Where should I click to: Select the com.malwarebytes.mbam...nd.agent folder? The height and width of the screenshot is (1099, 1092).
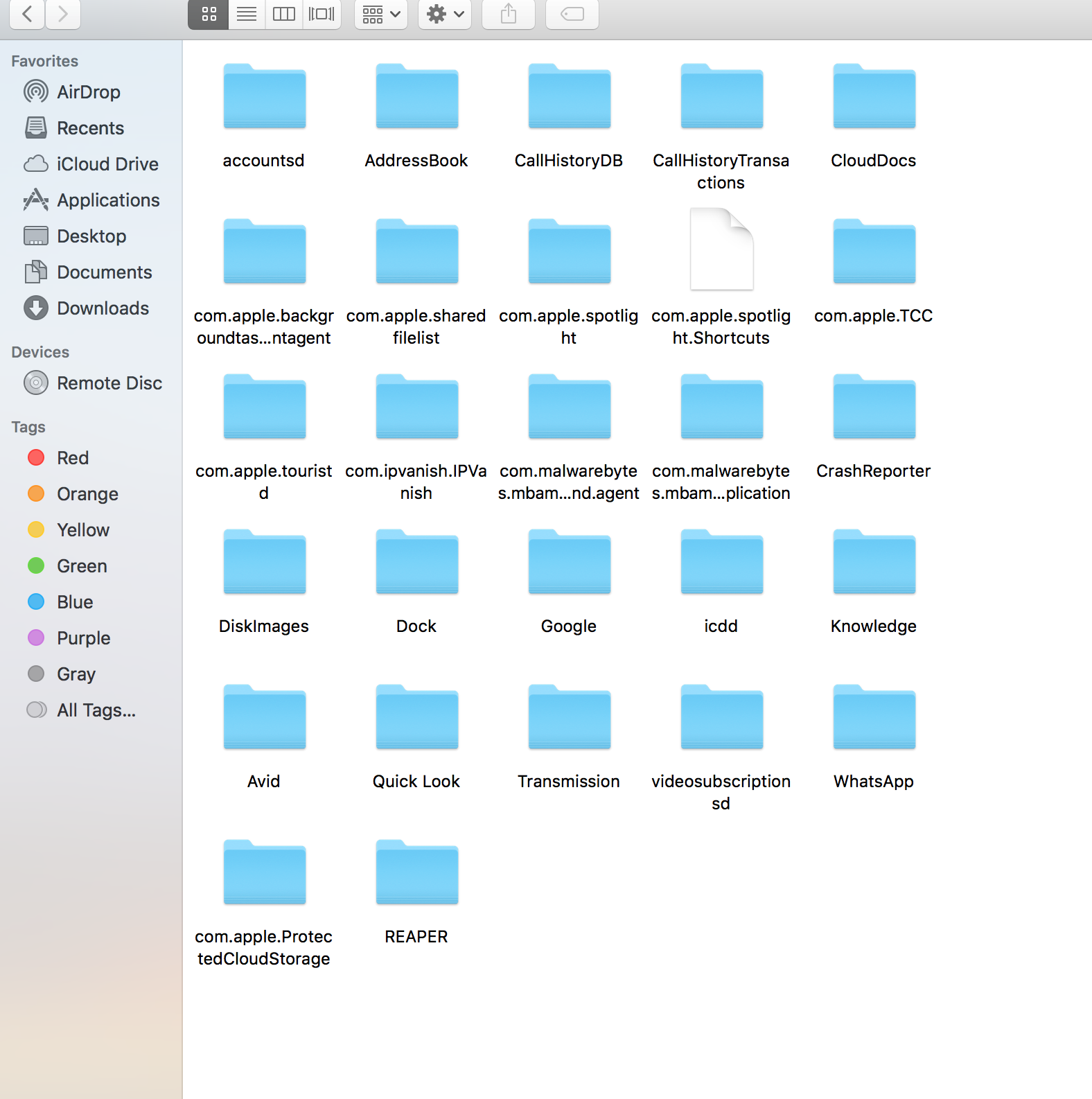(569, 407)
